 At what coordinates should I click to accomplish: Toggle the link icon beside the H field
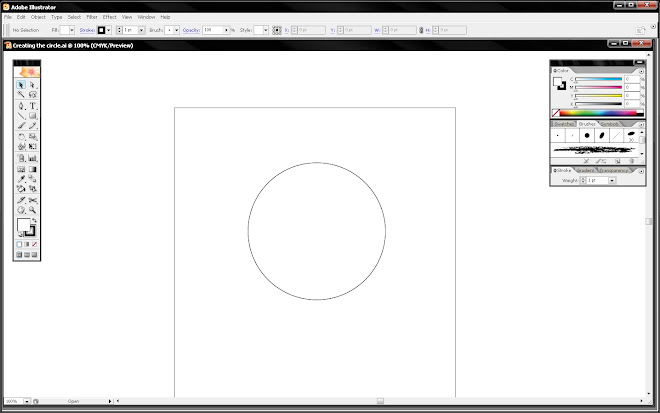(x=420, y=30)
